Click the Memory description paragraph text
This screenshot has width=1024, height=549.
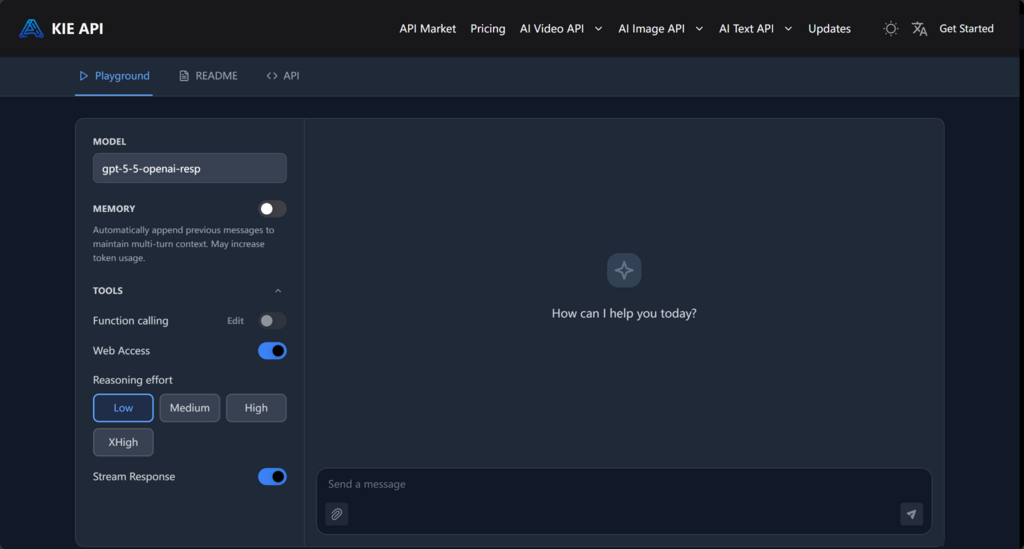[x=184, y=243]
